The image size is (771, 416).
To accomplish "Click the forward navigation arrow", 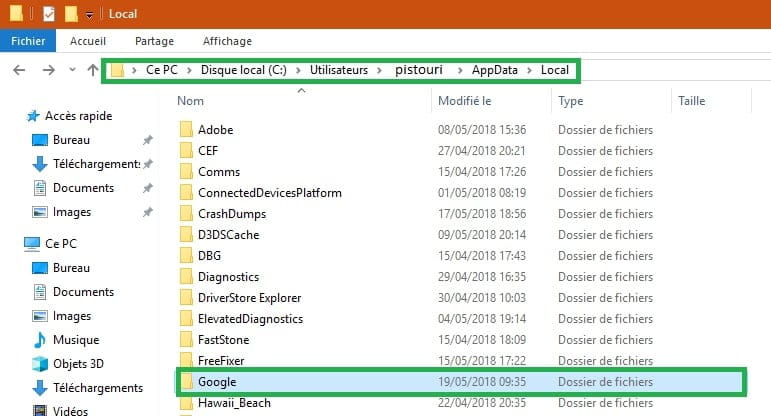I will [48, 70].
